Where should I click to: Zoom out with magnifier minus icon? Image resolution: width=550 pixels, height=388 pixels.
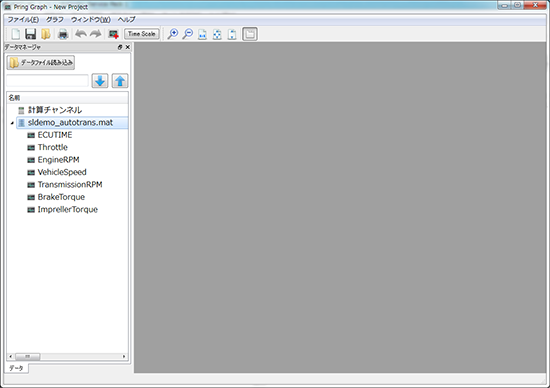point(188,34)
